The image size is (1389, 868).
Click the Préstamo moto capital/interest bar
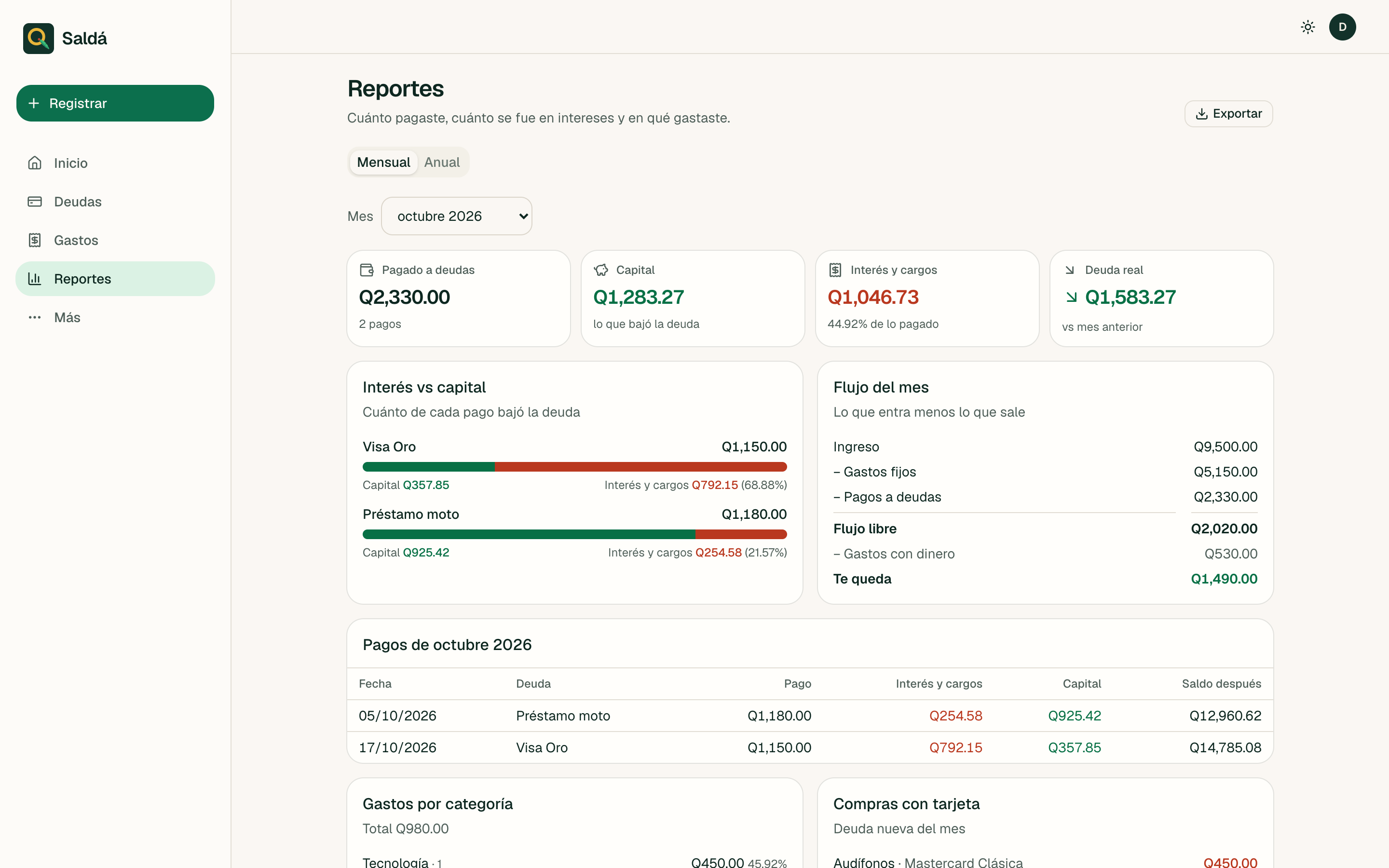click(x=574, y=534)
